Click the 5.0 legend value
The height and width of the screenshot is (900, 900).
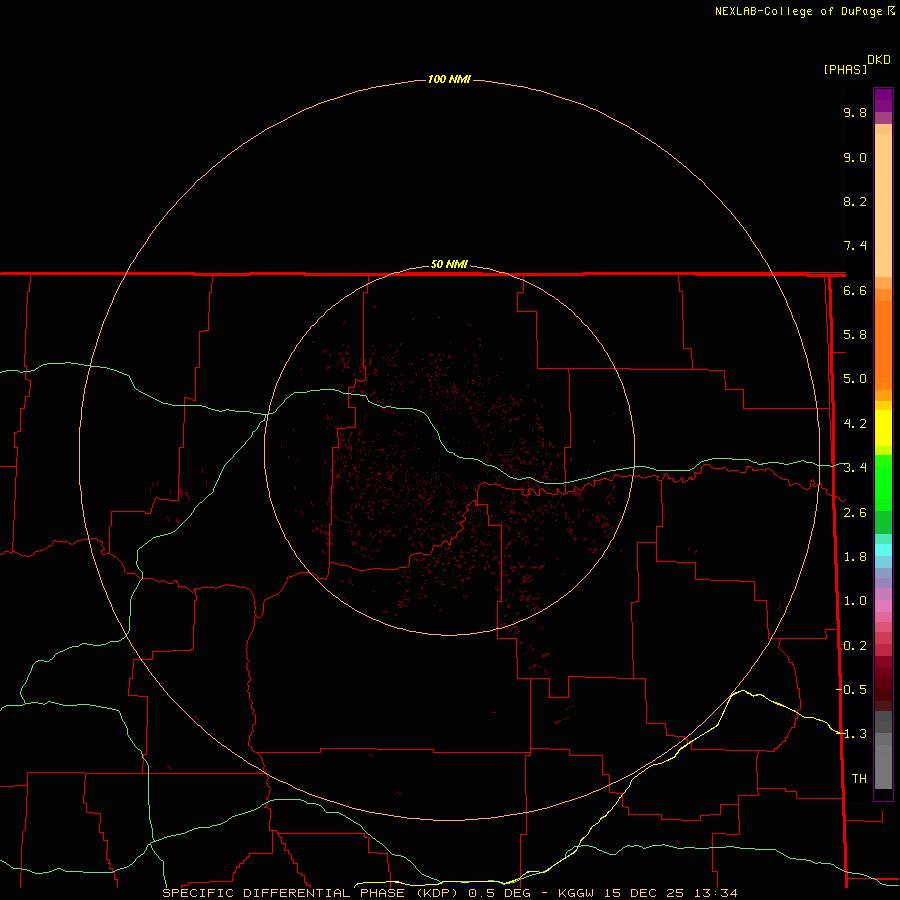click(855, 379)
